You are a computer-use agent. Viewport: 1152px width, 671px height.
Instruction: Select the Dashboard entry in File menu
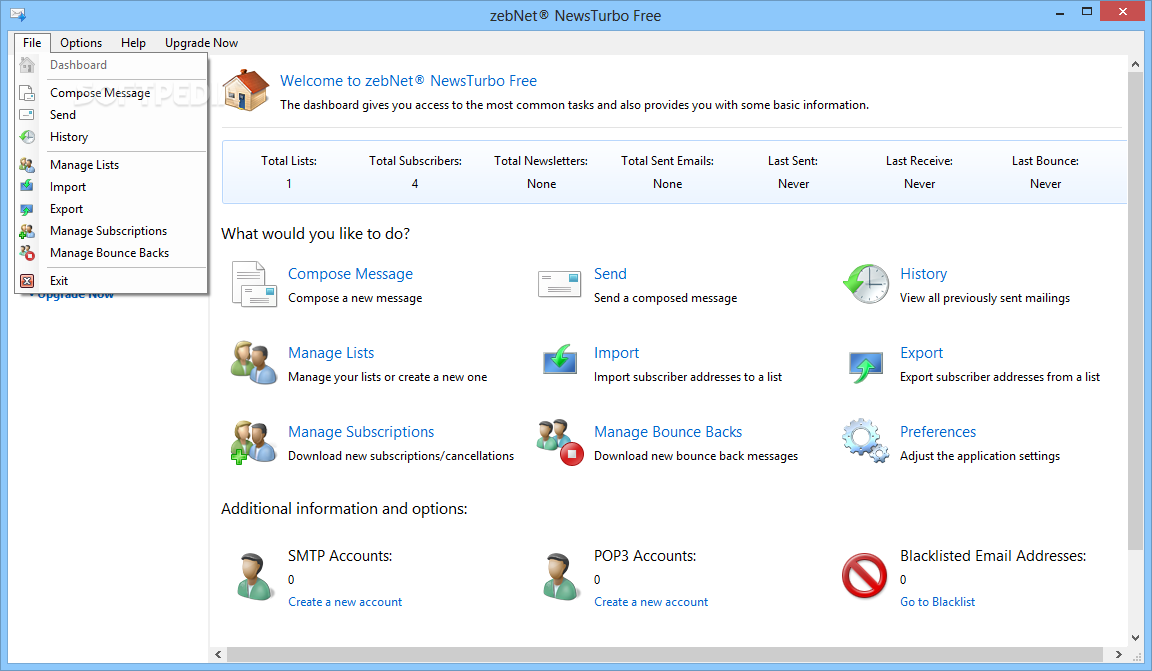112,65
